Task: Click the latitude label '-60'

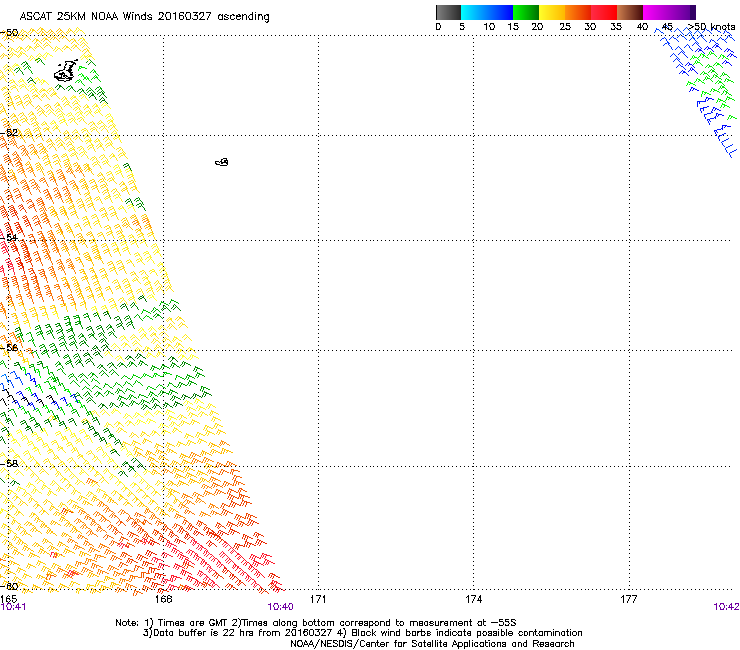Action: point(9,586)
